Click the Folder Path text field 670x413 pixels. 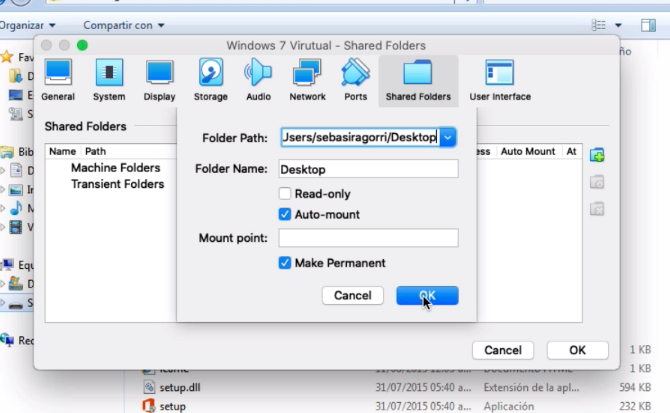pos(360,138)
